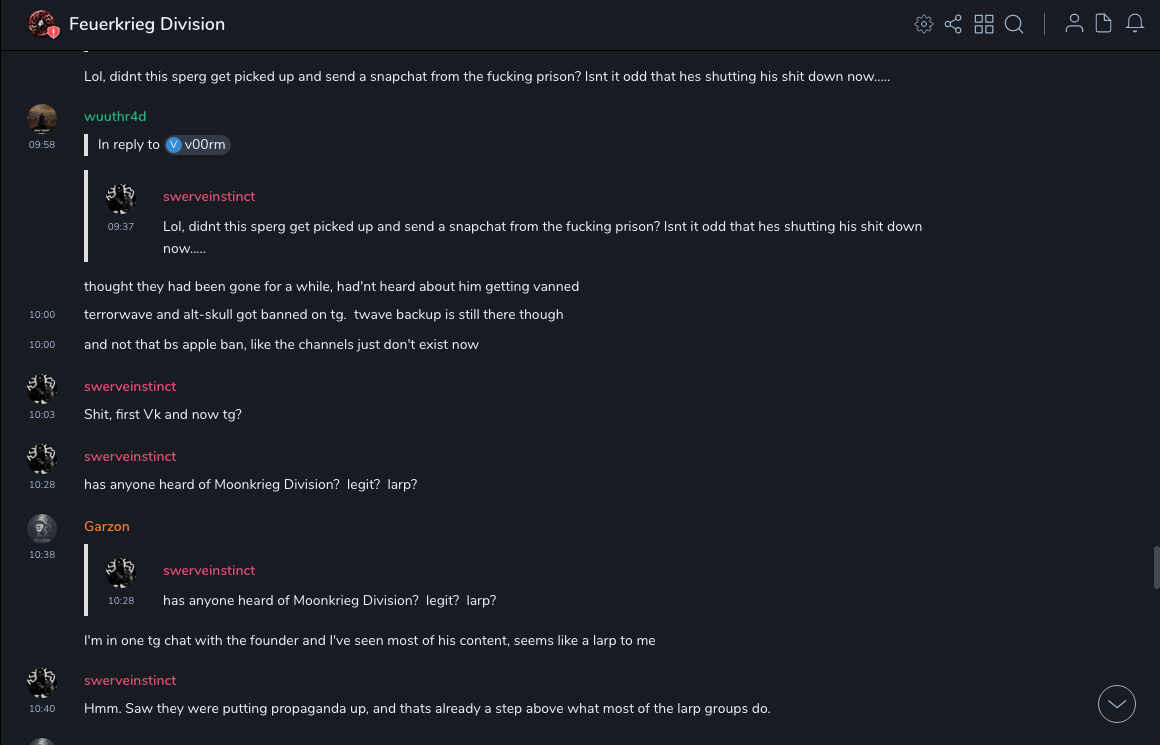Click the 09:58 message timestamp

(42, 145)
